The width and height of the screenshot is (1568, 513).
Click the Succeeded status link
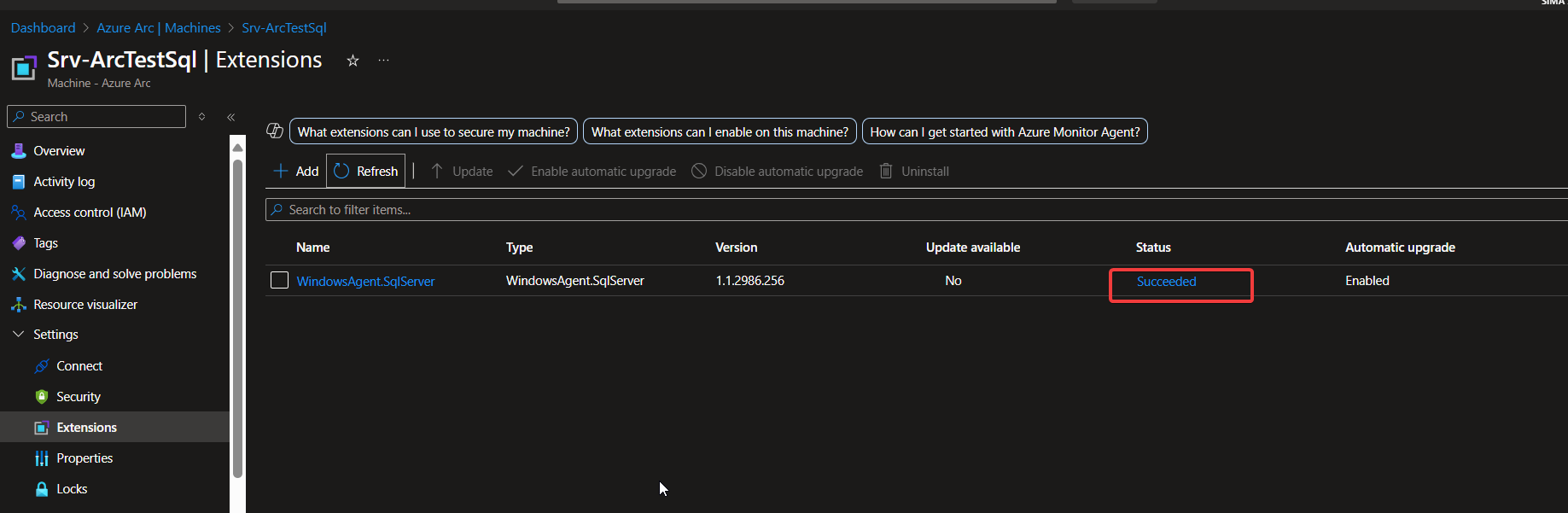(1166, 282)
